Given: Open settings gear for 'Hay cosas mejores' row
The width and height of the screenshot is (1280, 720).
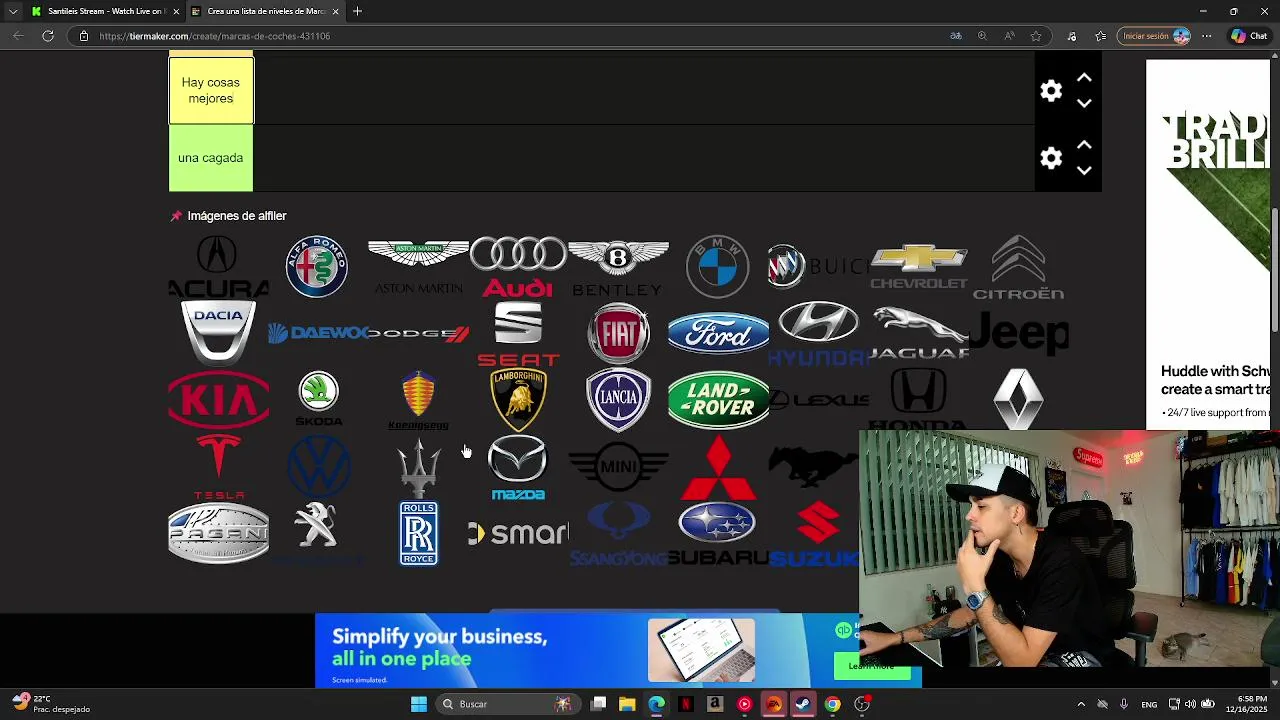Looking at the screenshot, I should (x=1051, y=91).
